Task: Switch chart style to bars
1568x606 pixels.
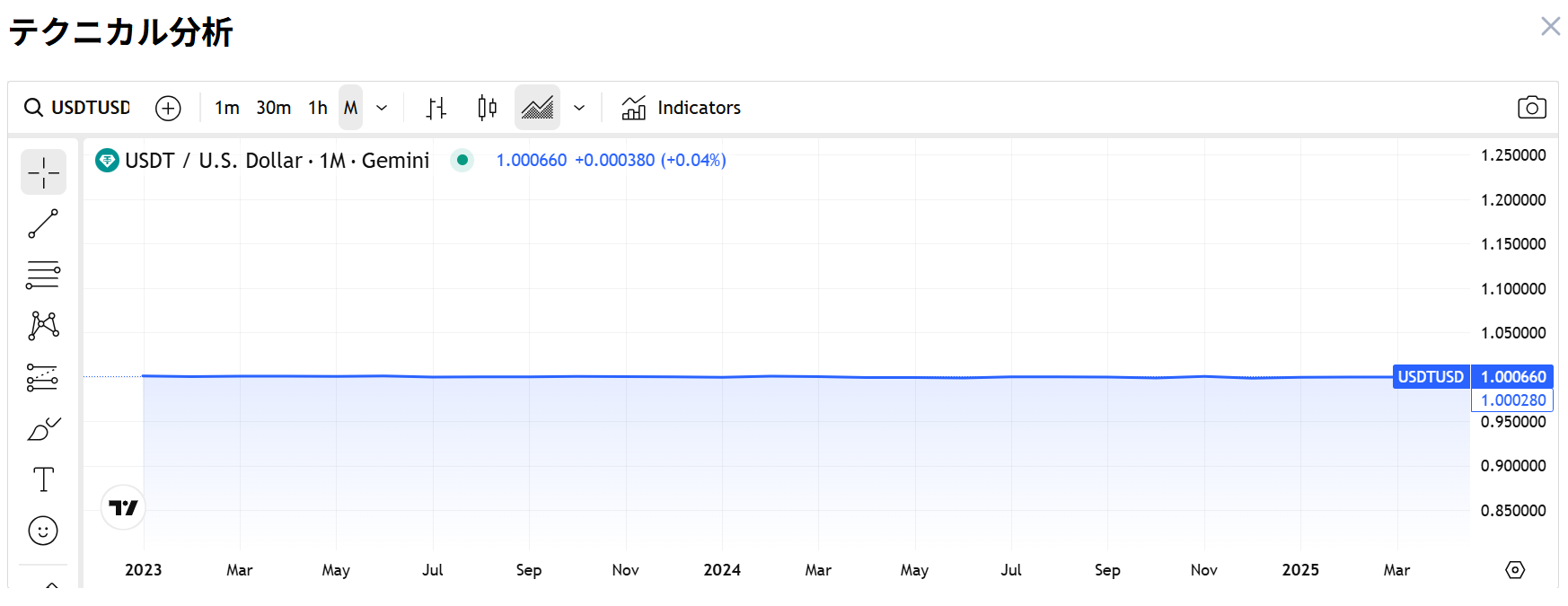Action: click(436, 108)
